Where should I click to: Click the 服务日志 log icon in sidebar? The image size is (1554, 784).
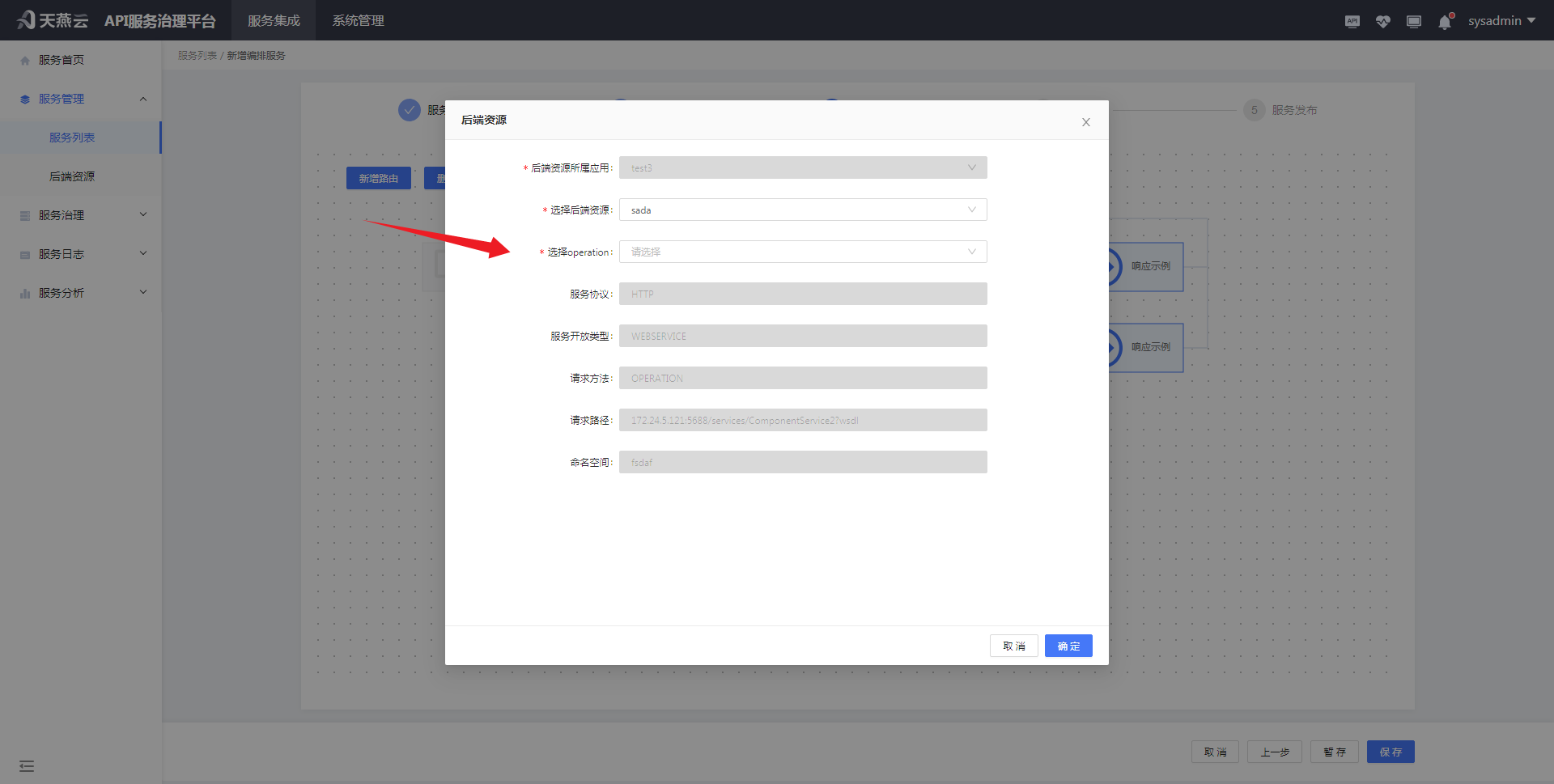coord(23,254)
